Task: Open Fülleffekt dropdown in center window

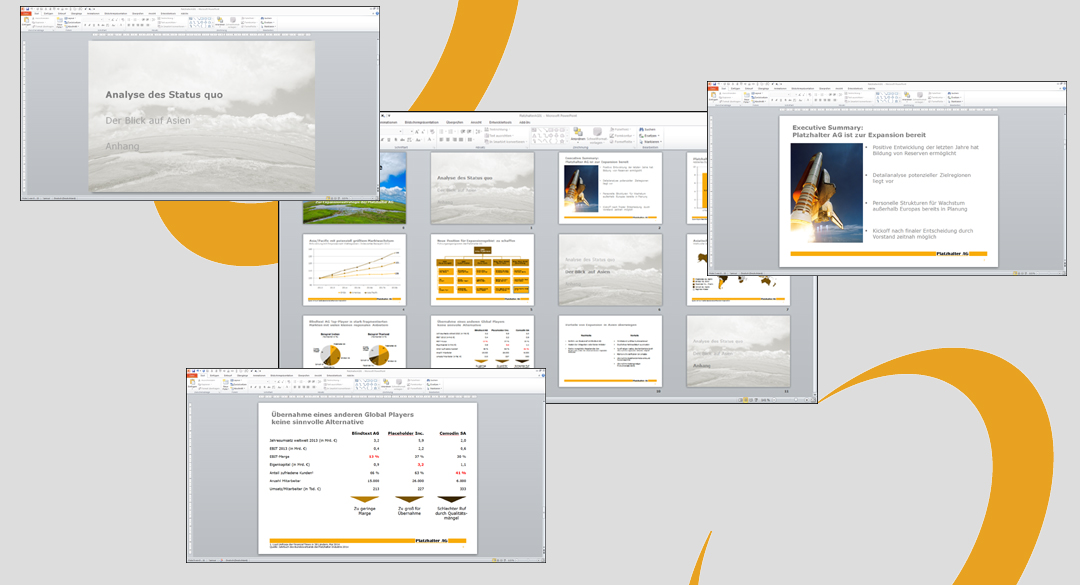Action: pyautogui.click(x=620, y=129)
